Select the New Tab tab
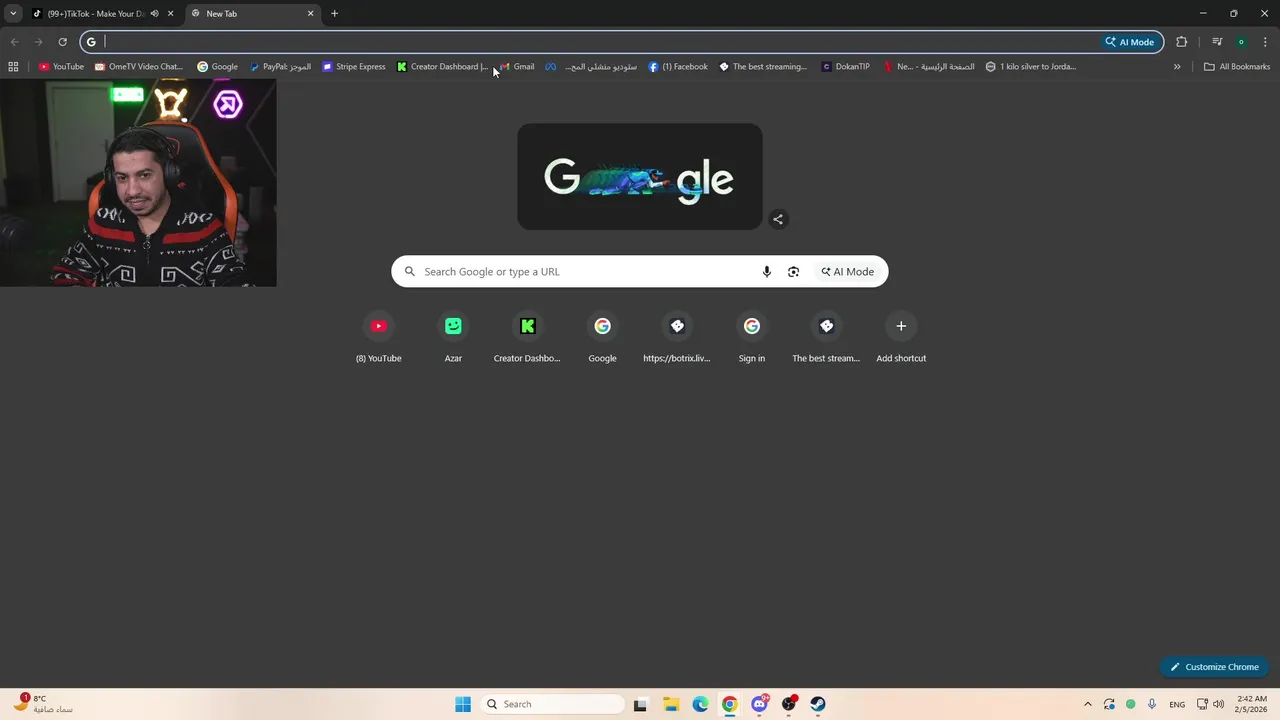Viewport: 1280px width, 720px height. (250, 14)
